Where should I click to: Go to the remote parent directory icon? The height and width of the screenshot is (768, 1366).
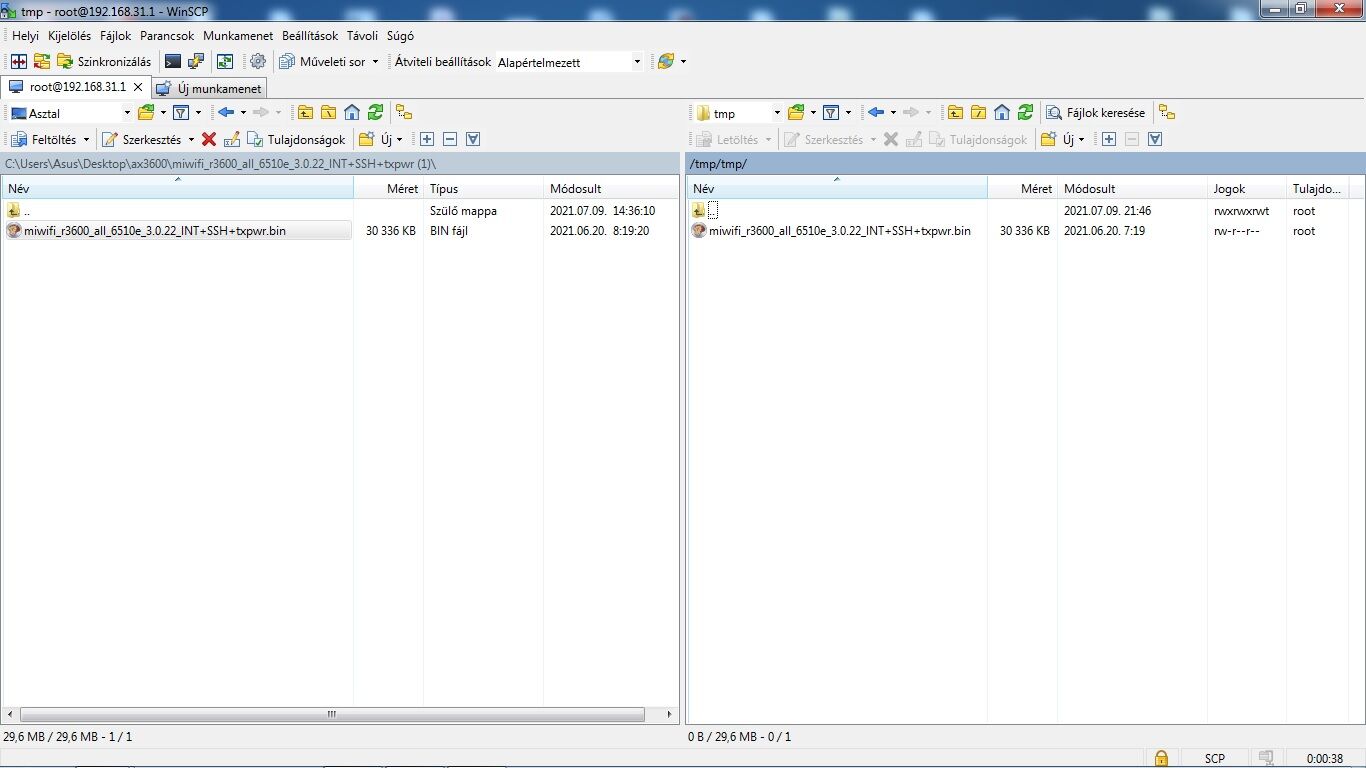point(955,113)
